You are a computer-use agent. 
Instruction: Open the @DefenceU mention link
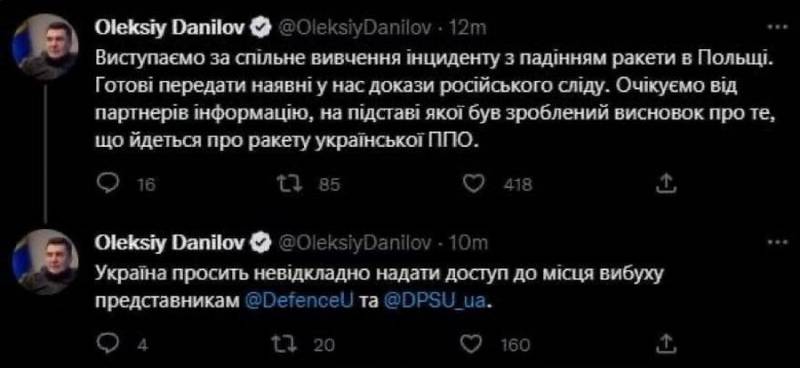point(299,301)
